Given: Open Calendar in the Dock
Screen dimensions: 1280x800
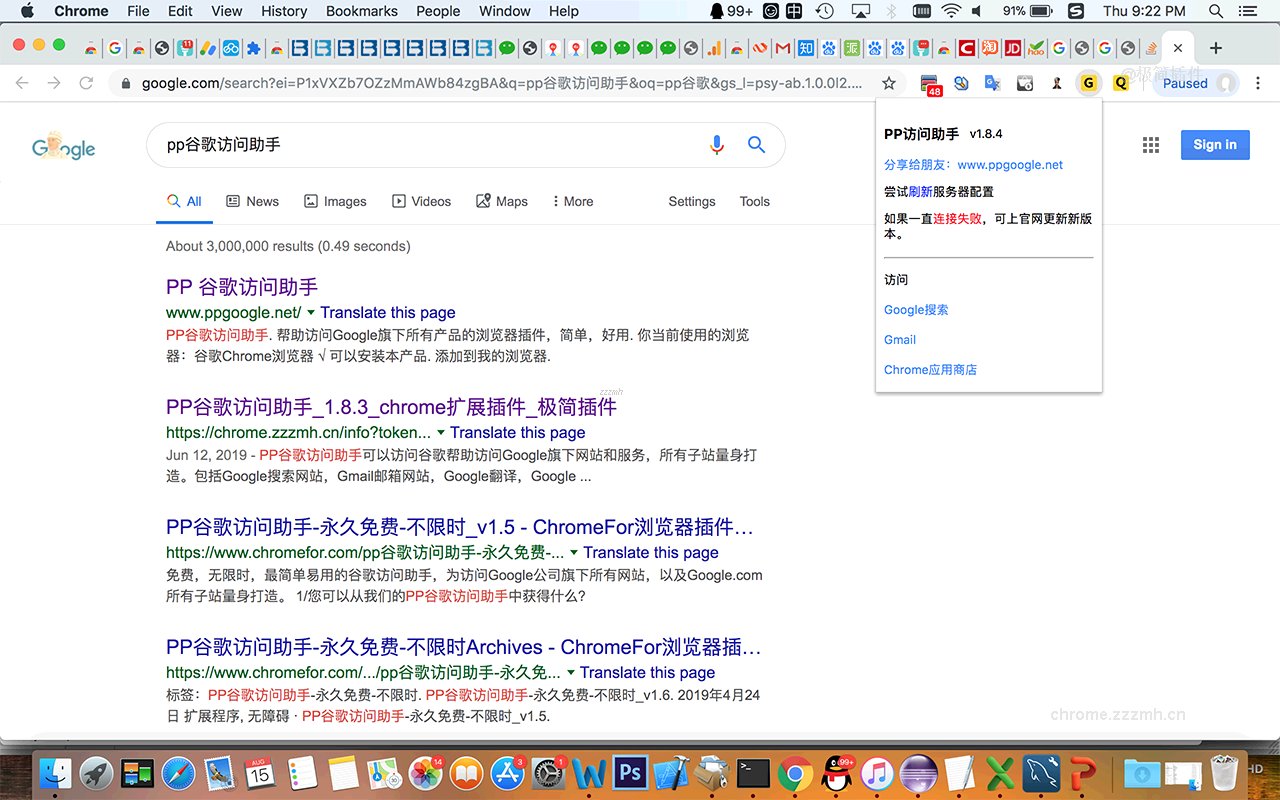Looking at the screenshot, I should [x=260, y=773].
